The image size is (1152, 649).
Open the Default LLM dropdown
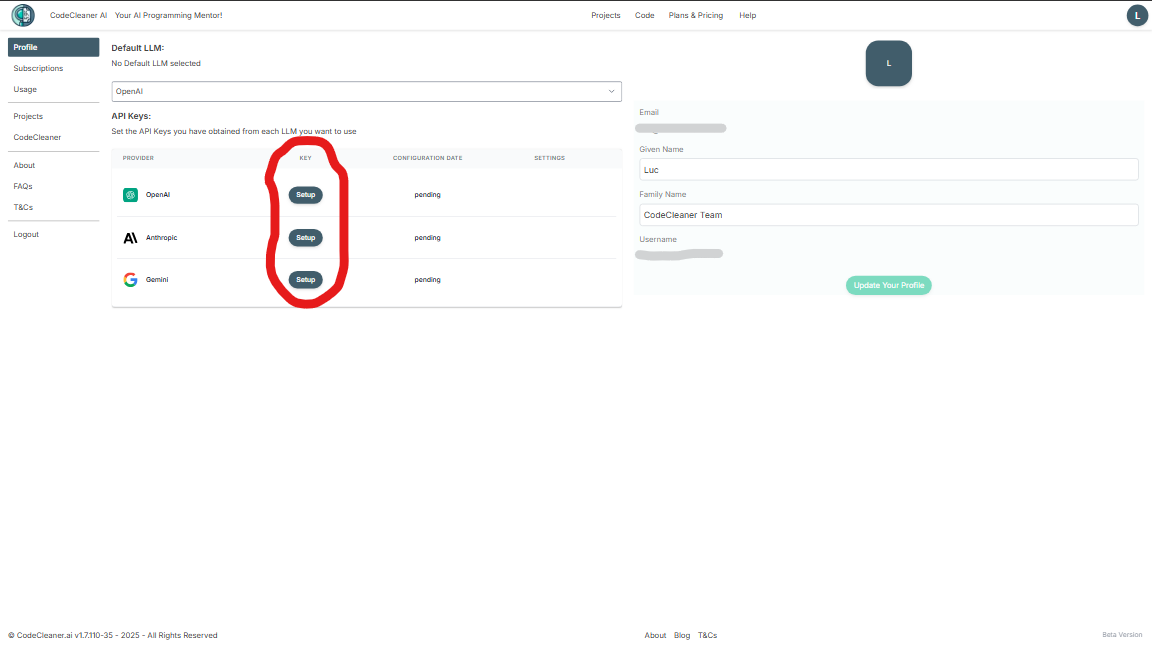367,91
